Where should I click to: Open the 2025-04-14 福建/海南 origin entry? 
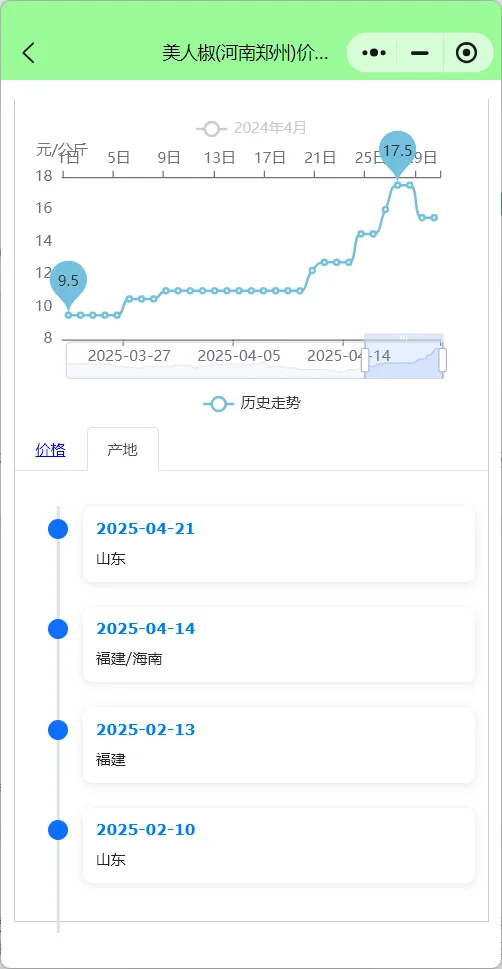pyautogui.click(x=279, y=644)
